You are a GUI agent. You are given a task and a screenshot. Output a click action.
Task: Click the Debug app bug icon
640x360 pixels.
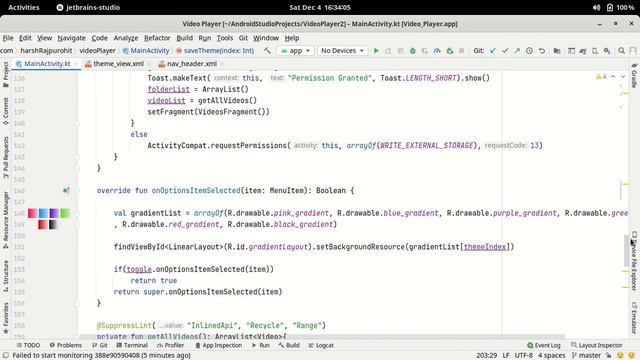tap(413, 51)
